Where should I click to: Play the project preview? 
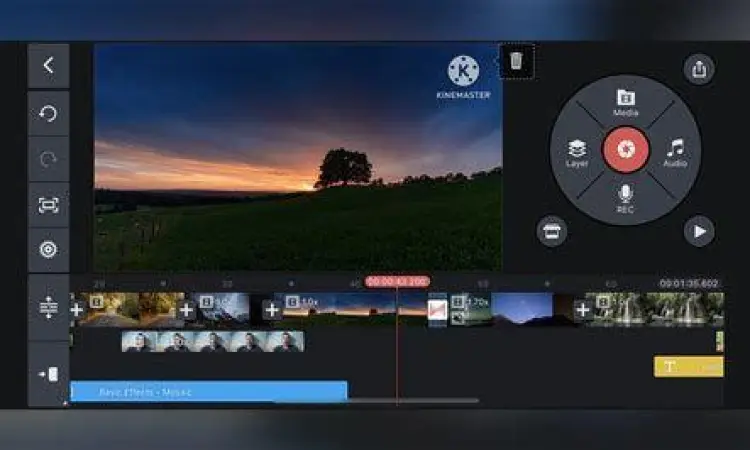coord(699,231)
